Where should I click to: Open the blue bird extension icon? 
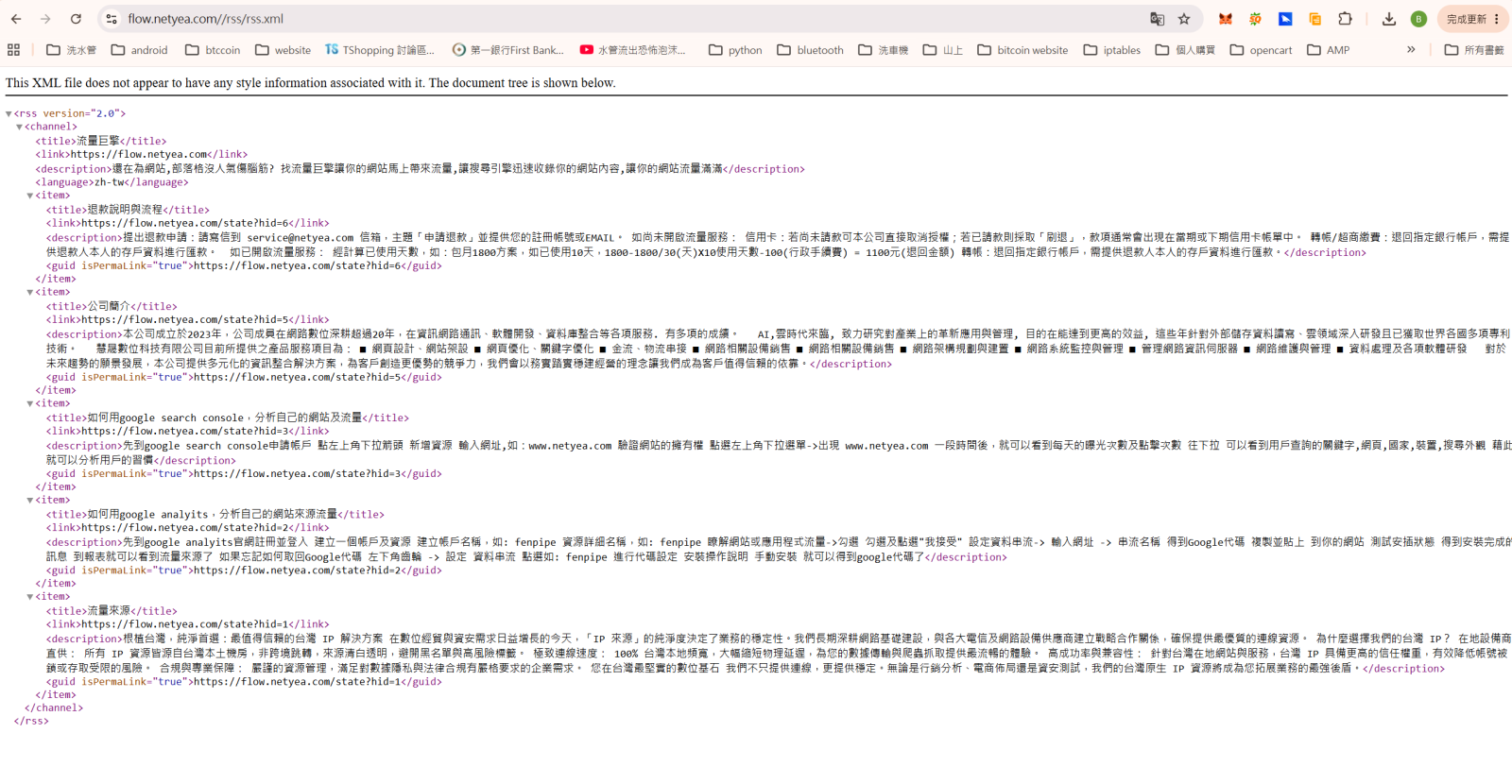[1285, 19]
